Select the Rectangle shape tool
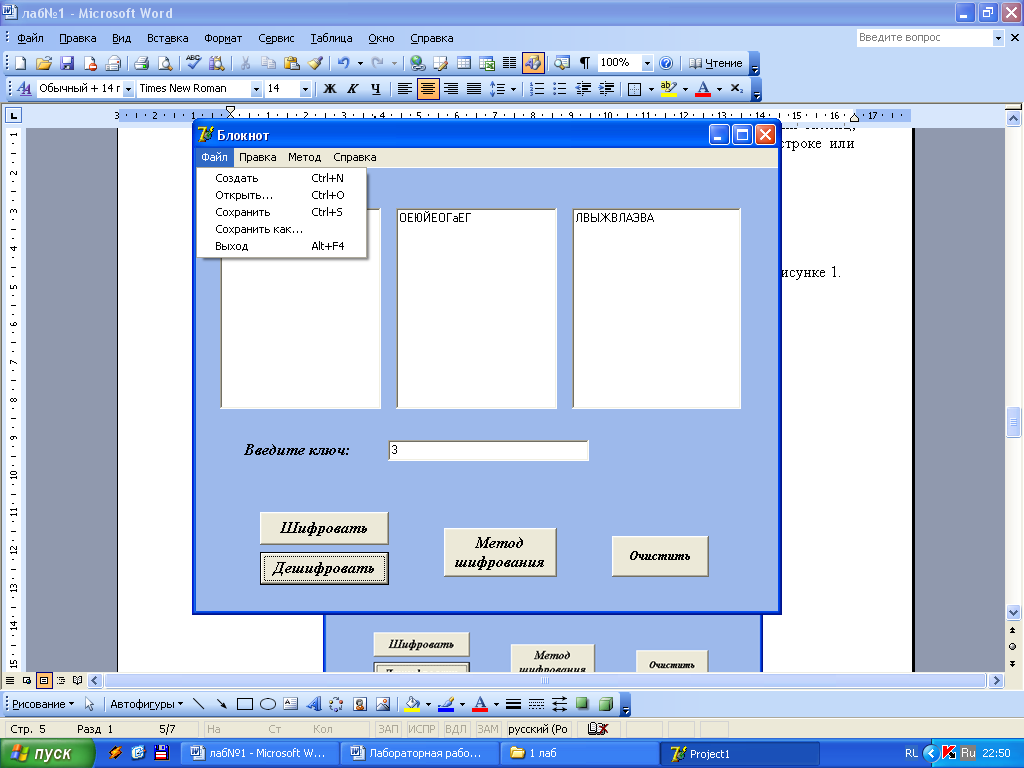1024x768 pixels. pos(244,703)
